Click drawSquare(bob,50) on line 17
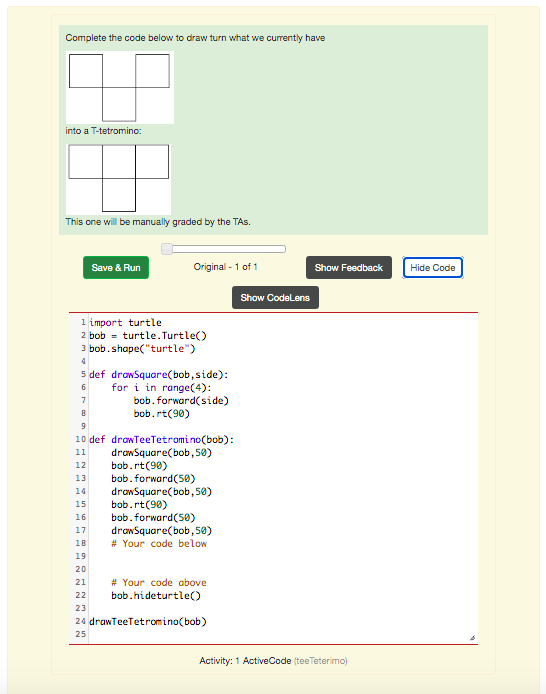The width and height of the screenshot is (546, 694). pyautogui.click(x=161, y=531)
